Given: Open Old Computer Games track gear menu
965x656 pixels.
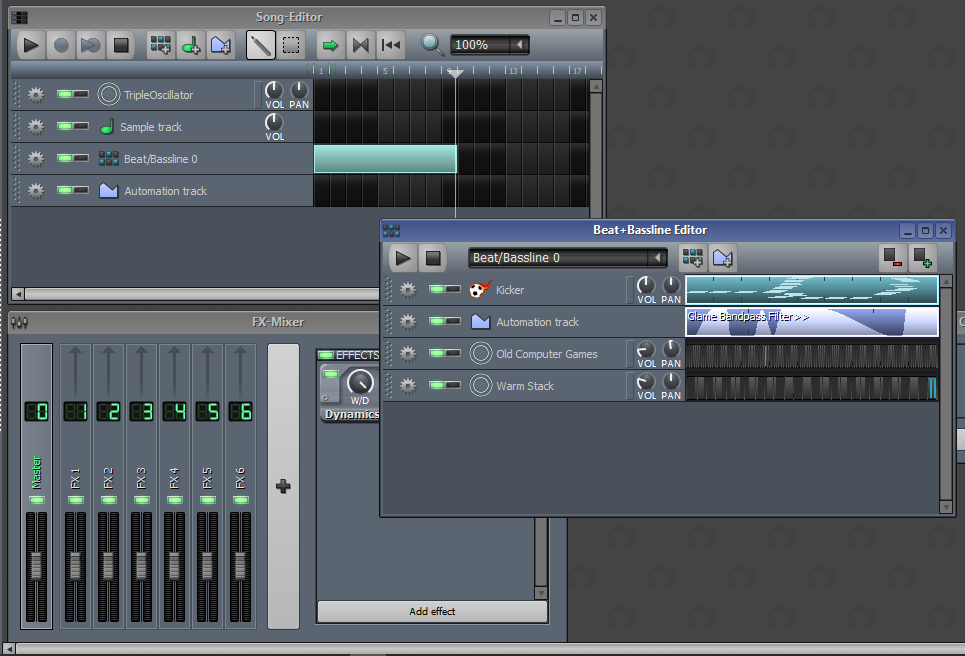Looking at the screenshot, I should click(x=408, y=354).
